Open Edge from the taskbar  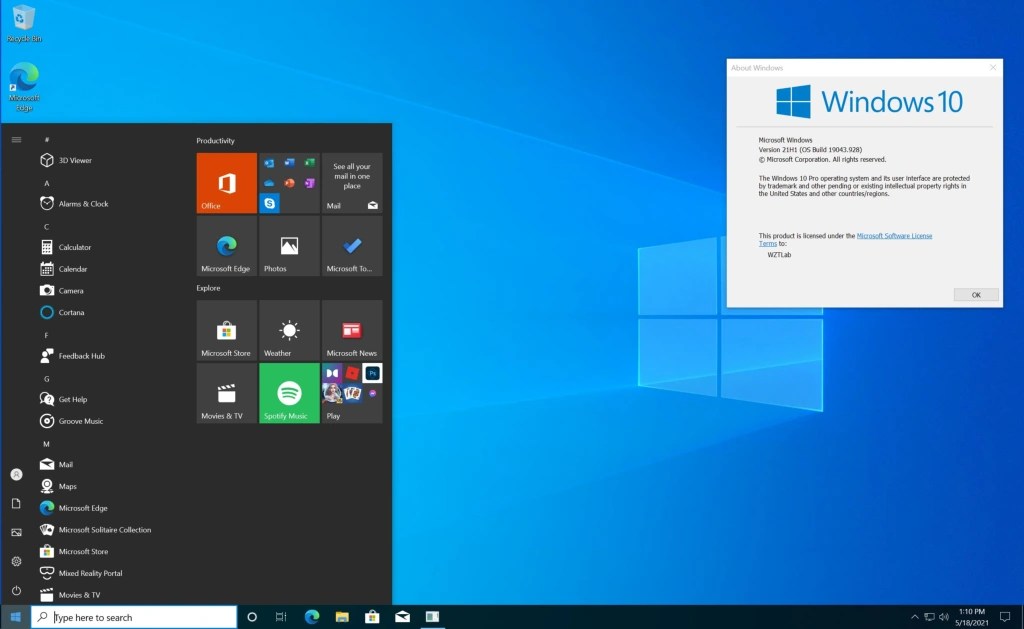pos(312,617)
